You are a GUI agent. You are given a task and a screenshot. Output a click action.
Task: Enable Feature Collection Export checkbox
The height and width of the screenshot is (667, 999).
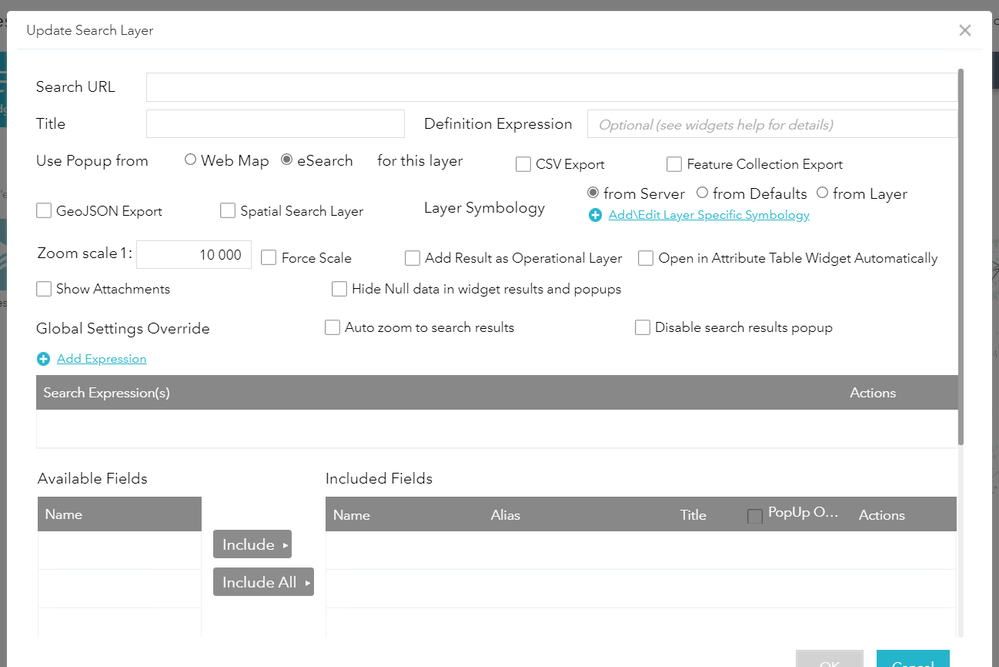[x=674, y=164]
